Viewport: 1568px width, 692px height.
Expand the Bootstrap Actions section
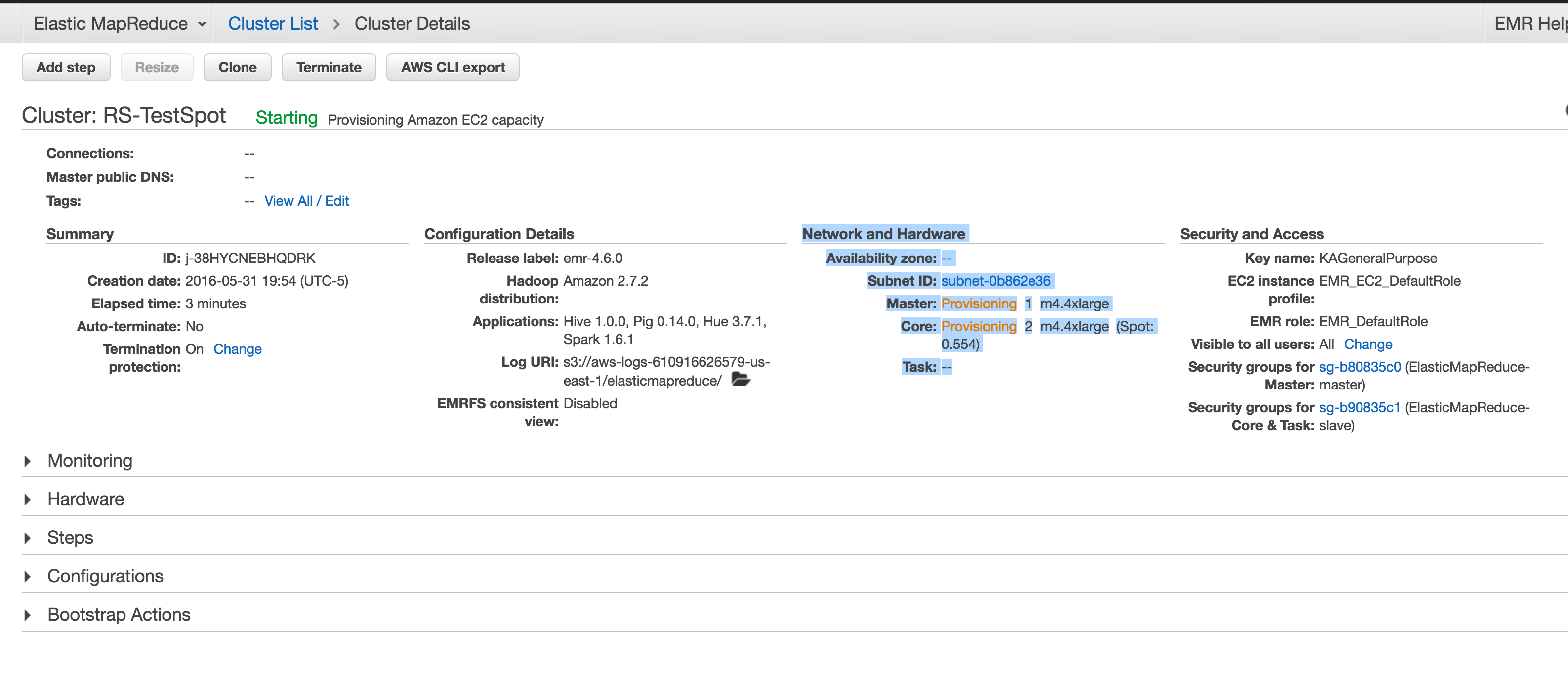point(119,614)
